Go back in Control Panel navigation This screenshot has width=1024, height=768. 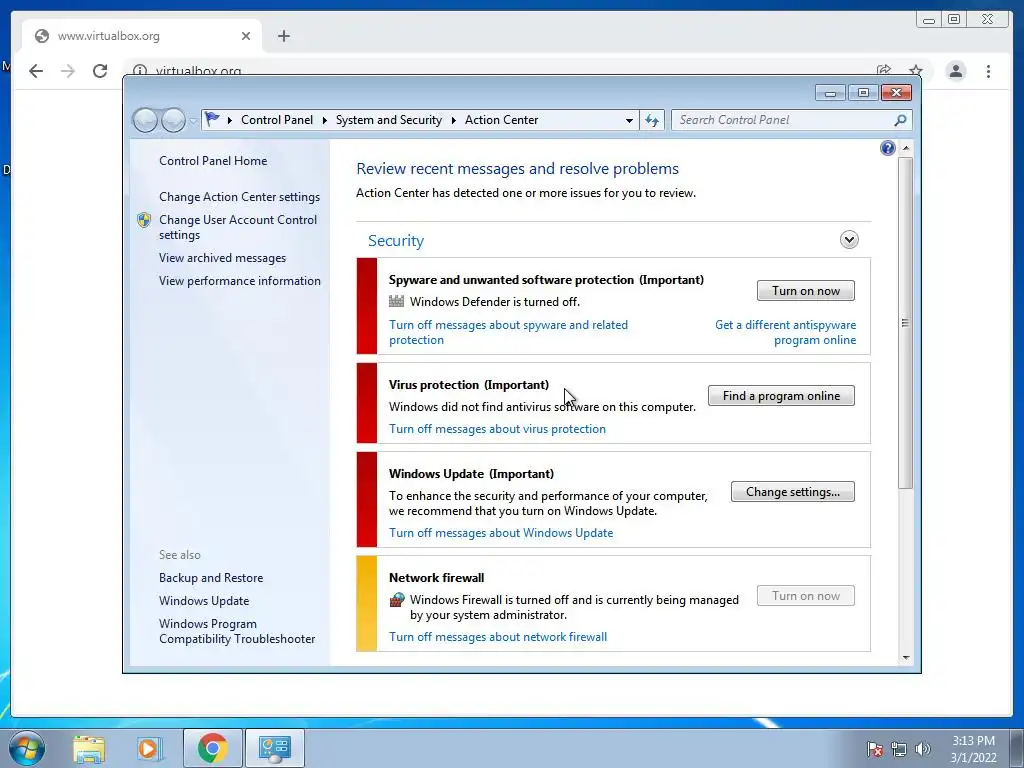[145, 120]
